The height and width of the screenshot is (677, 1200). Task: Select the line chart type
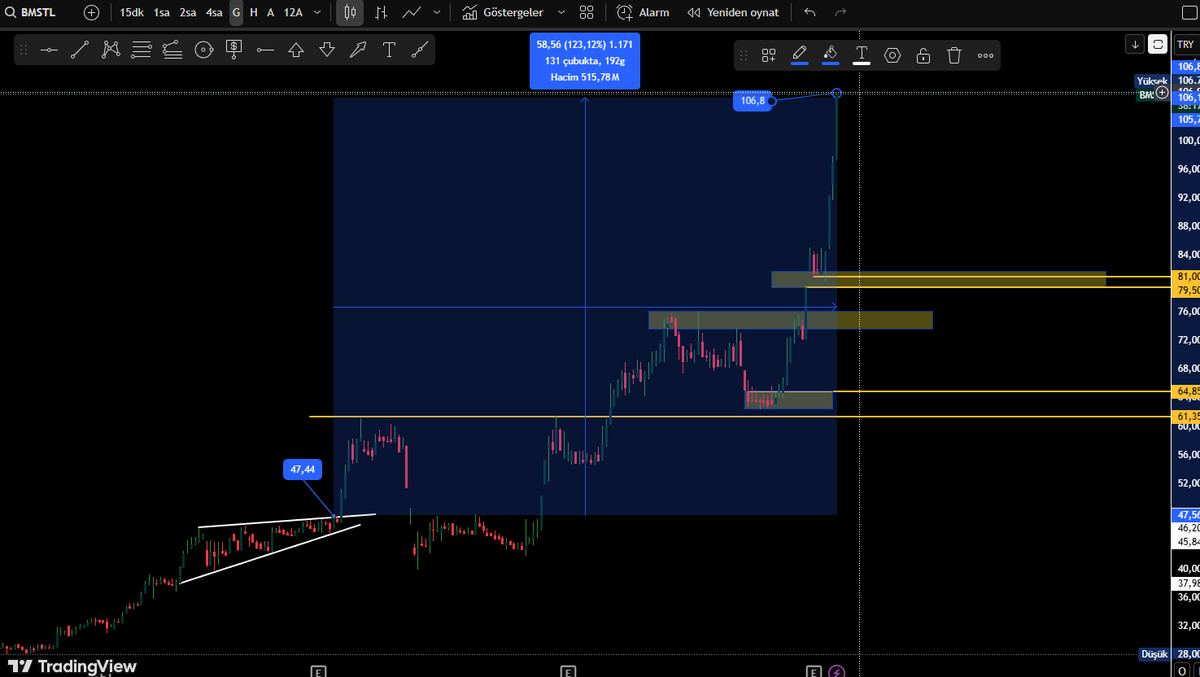click(x=412, y=13)
